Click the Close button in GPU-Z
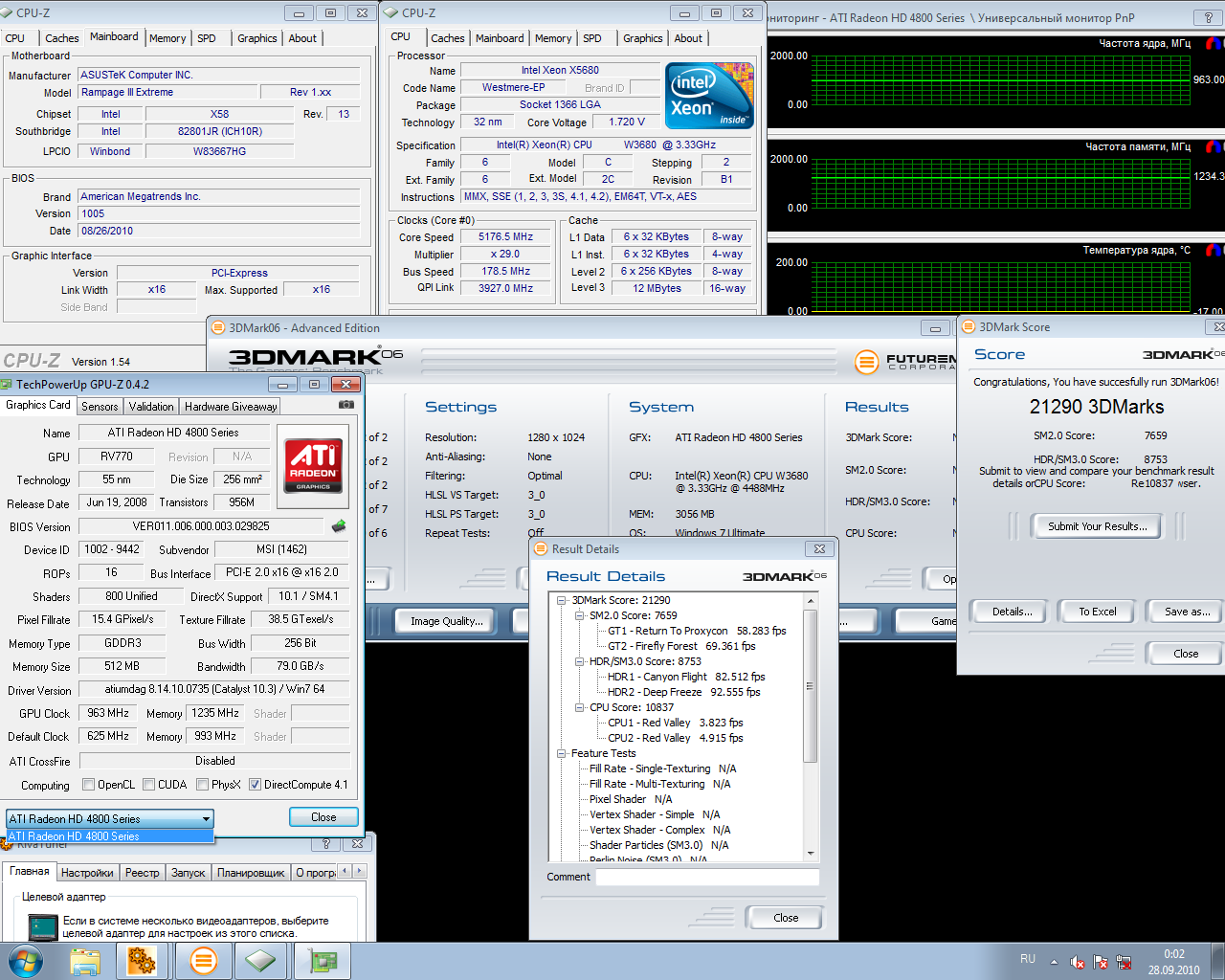Screen dimensions: 1225x980 pos(323,817)
